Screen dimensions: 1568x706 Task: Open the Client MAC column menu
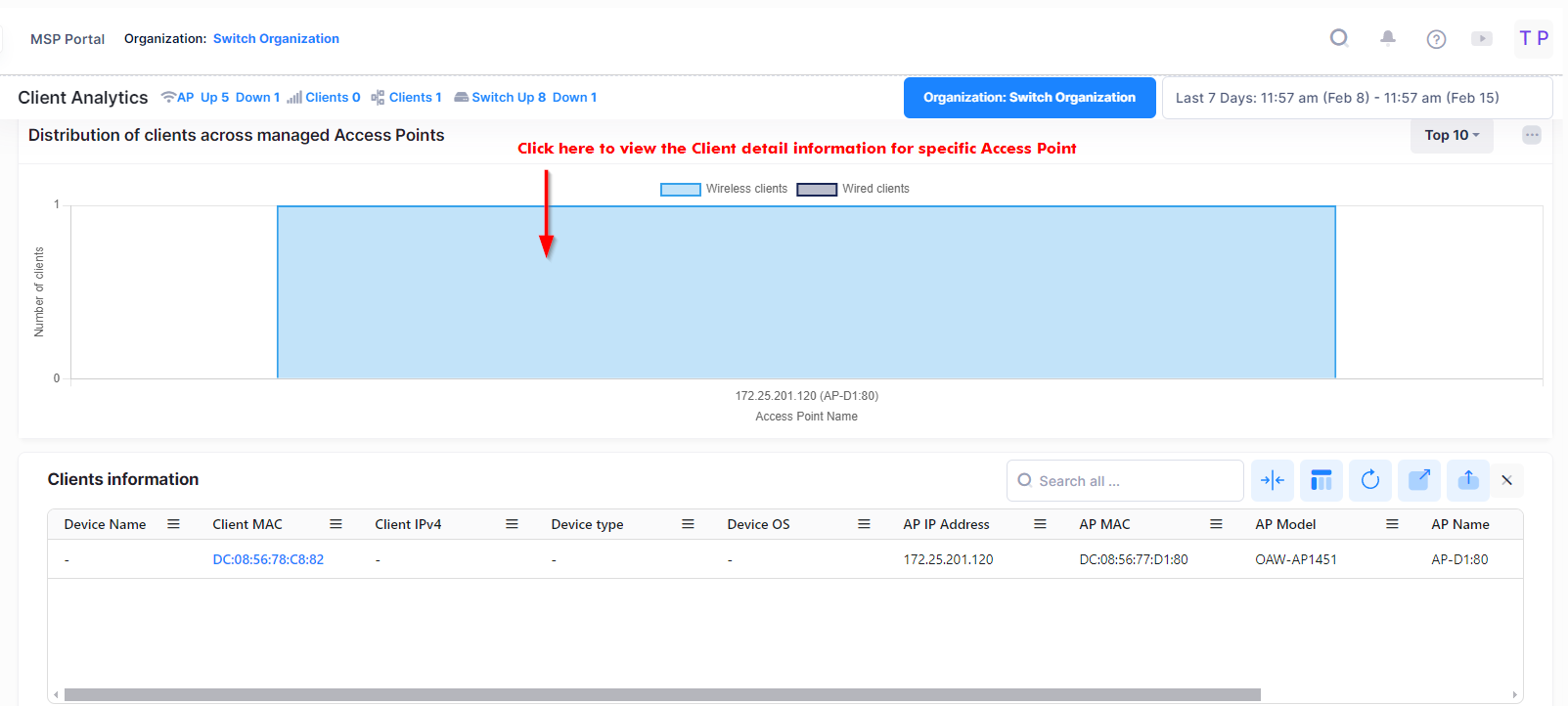click(336, 524)
